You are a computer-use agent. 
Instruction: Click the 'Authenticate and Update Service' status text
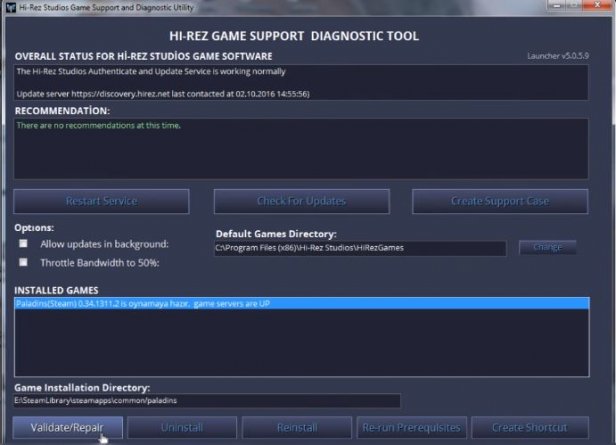click(x=149, y=71)
